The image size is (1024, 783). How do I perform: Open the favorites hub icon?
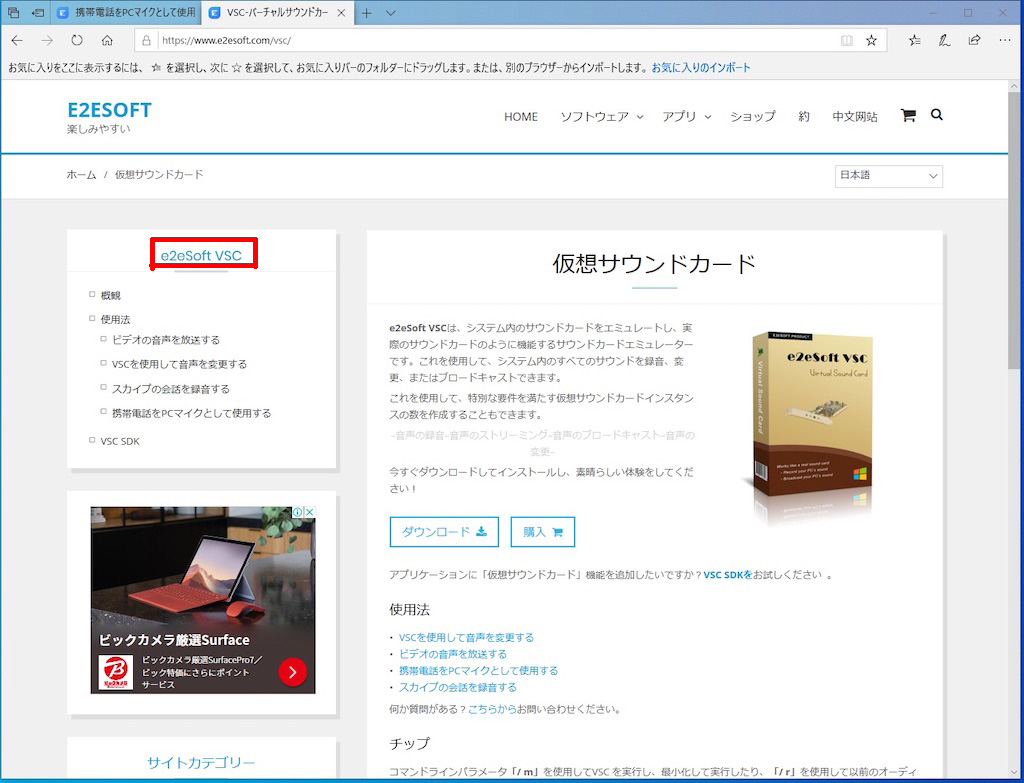pyautogui.click(x=914, y=40)
